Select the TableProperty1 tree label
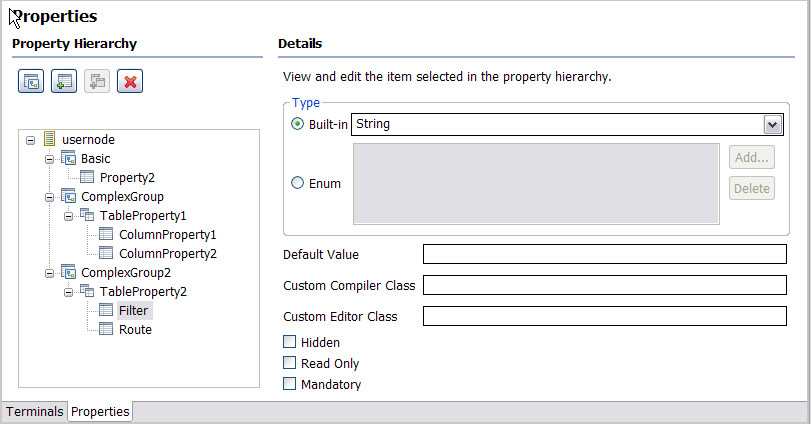This screenshot has height=424, width=811. click(x=143, y=216)
